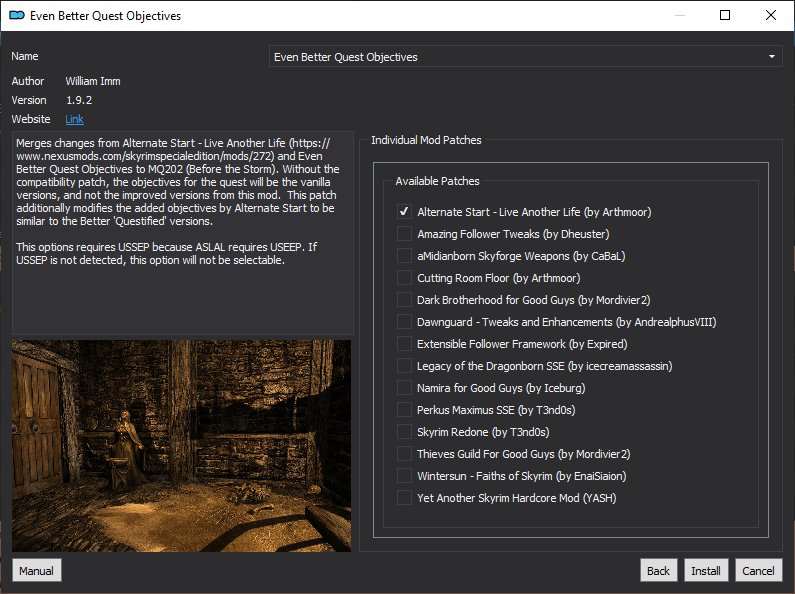795x594 pixels.
Task: Uncheck Alternate Start - Live Another Life patch
Action: click(x=404, y=212)
